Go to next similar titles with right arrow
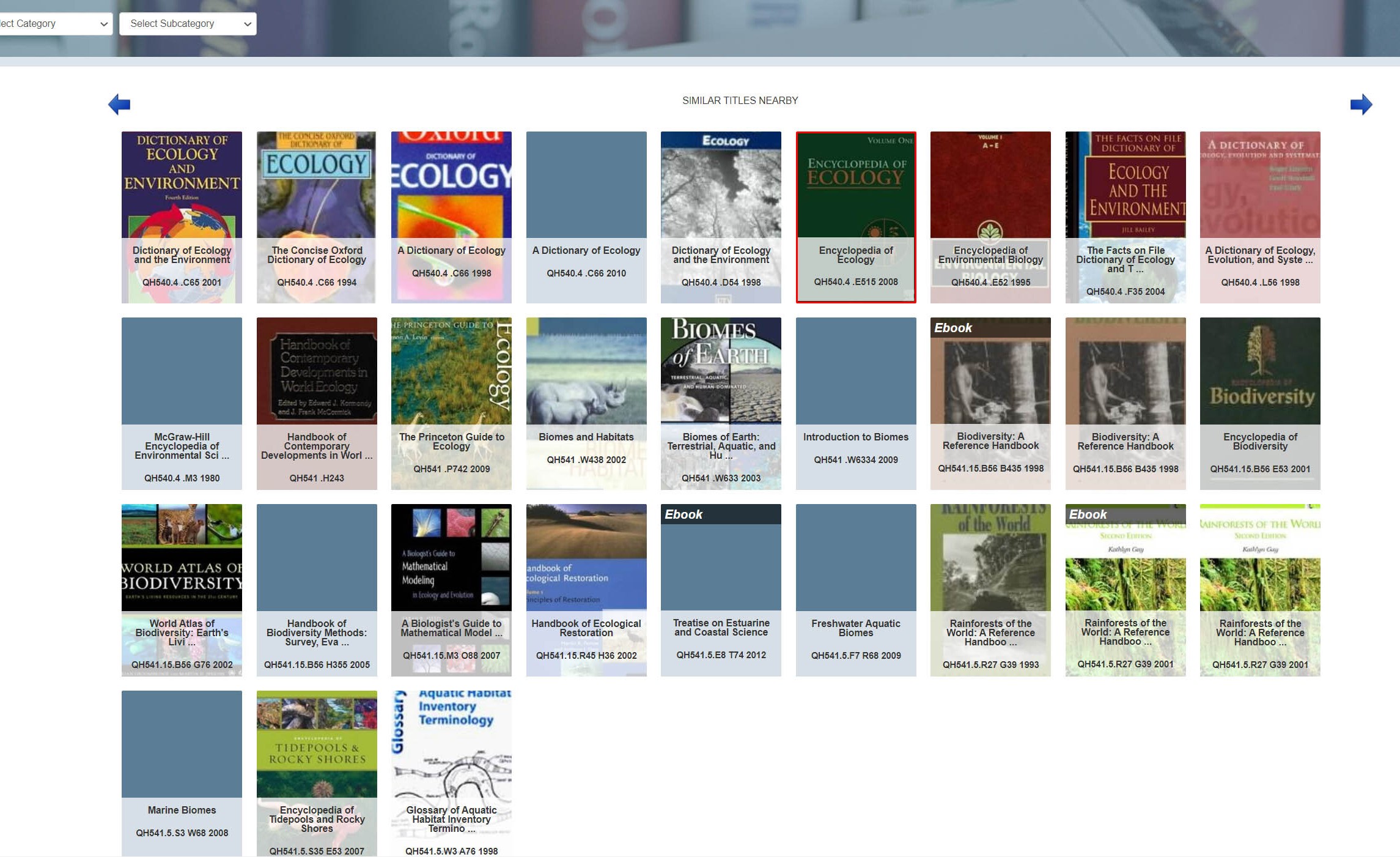Screen dimensions: 1400x857 click(x=1361, y=104)
